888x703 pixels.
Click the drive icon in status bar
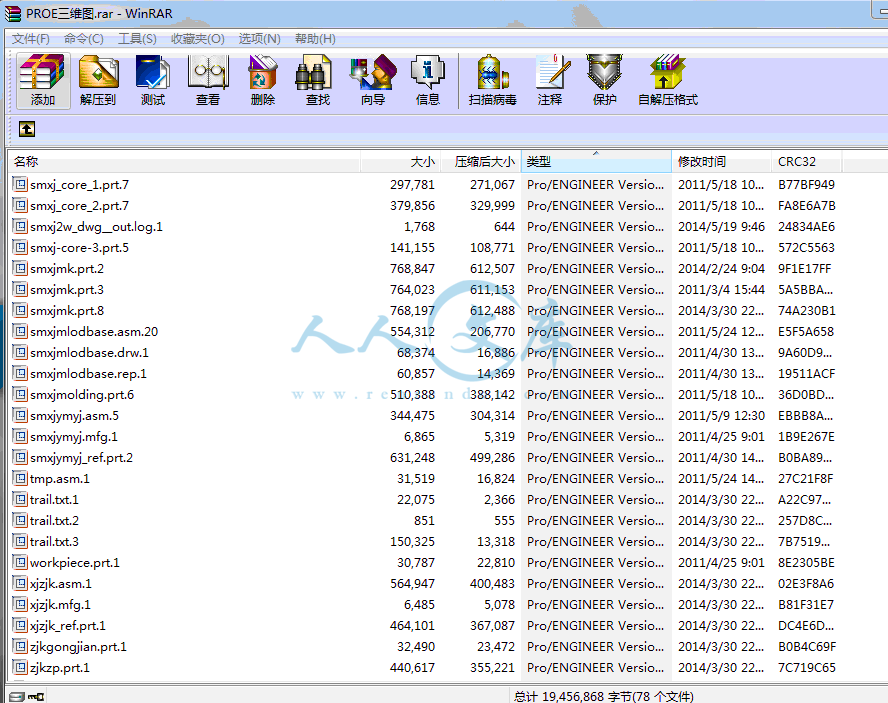click(x=17, y=696)
